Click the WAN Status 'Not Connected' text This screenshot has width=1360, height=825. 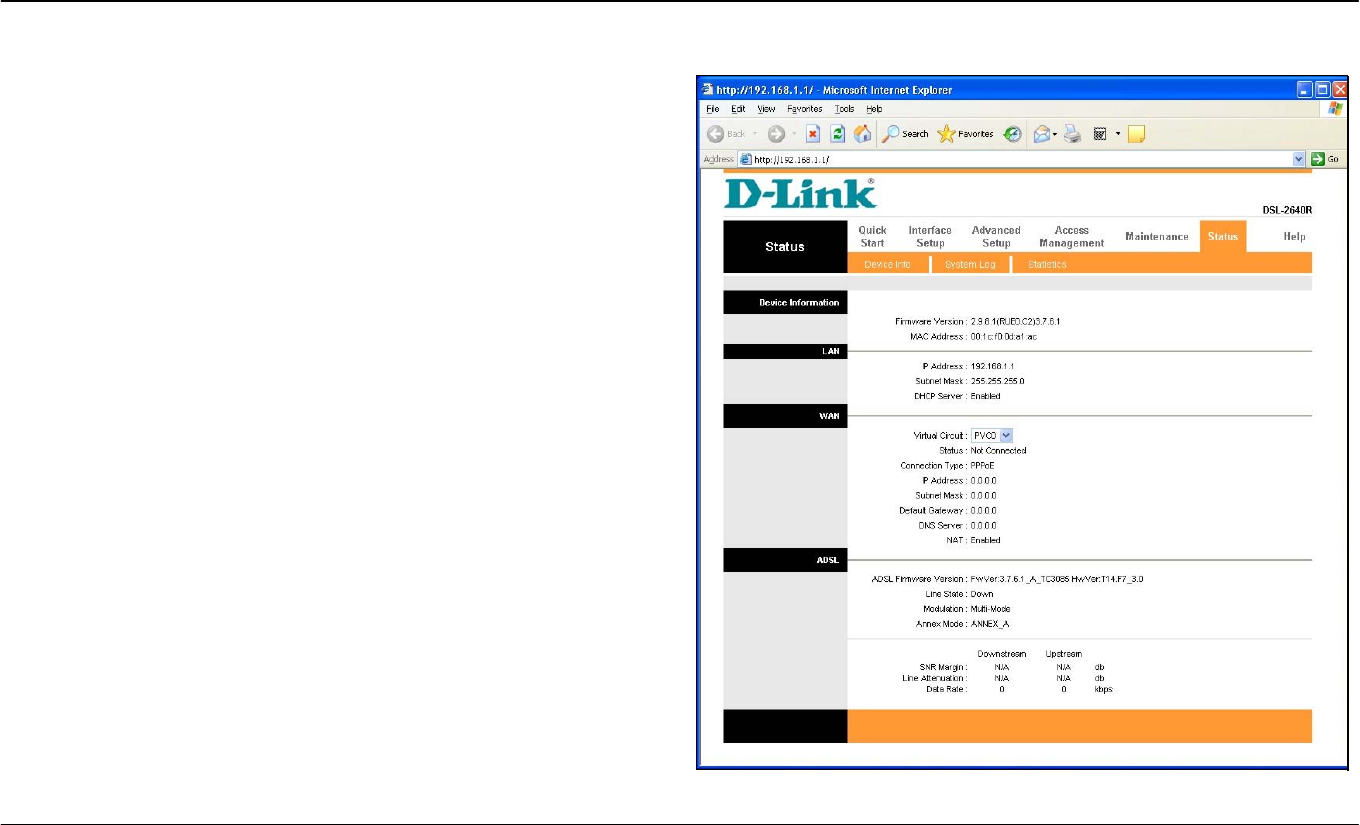click(x=998, y=450)
